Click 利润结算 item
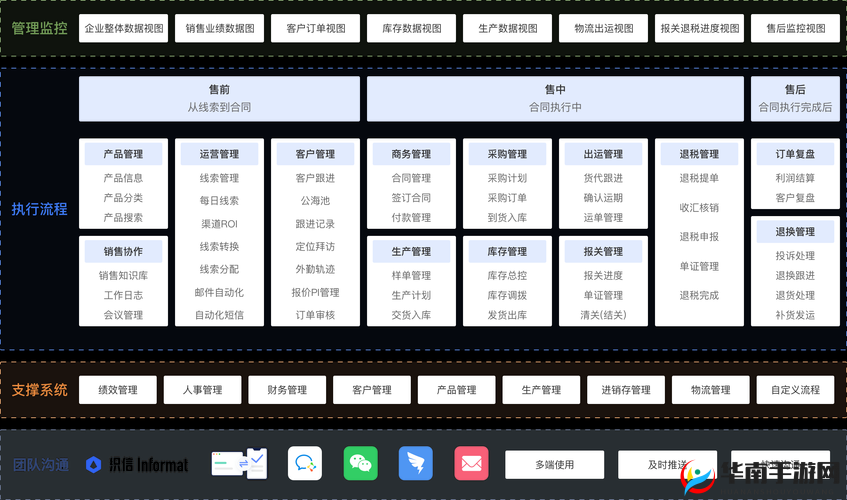This screenshot has width=847, height=500. tap(795, 178)
